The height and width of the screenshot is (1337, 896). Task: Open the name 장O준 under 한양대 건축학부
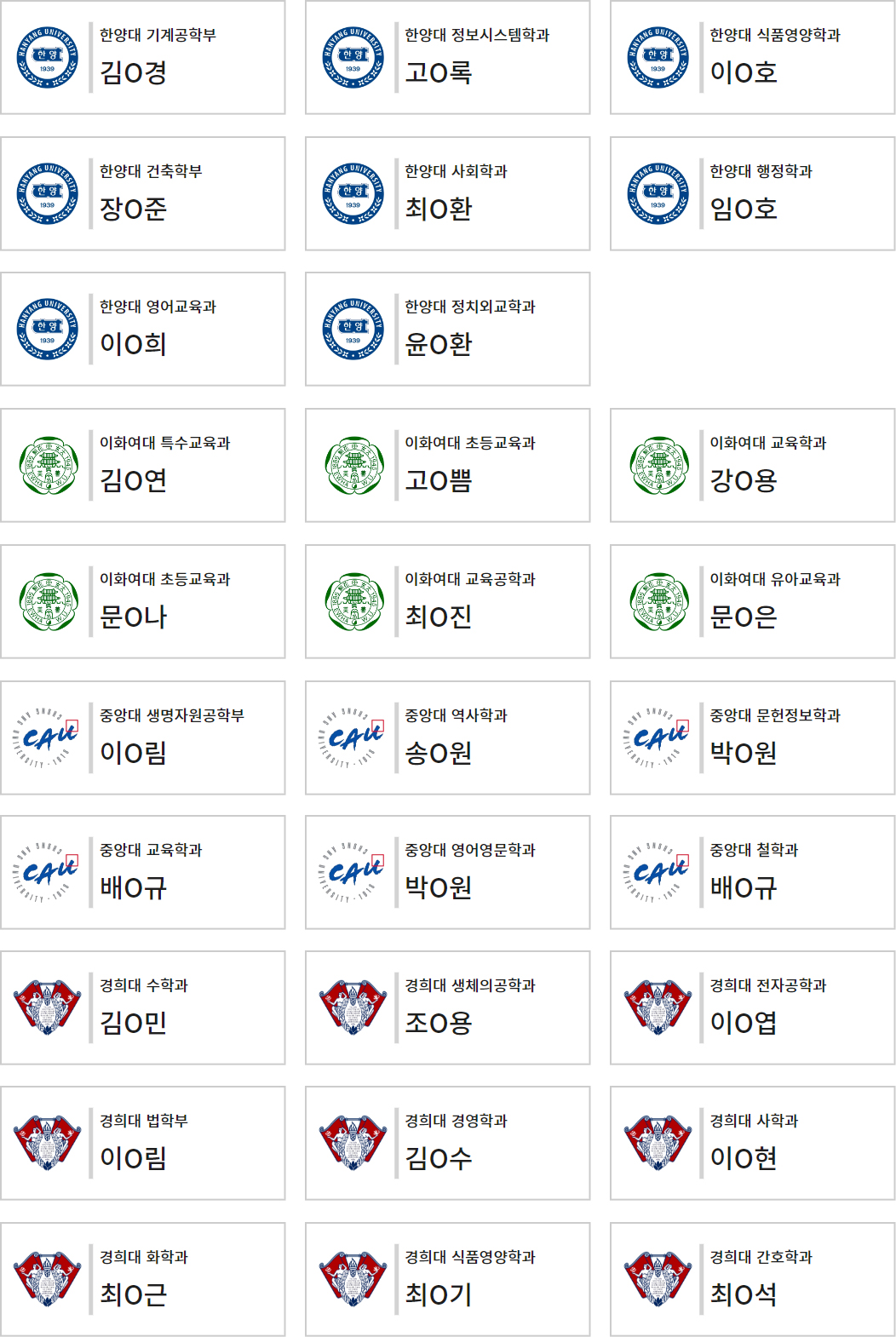tap(133, 209)
